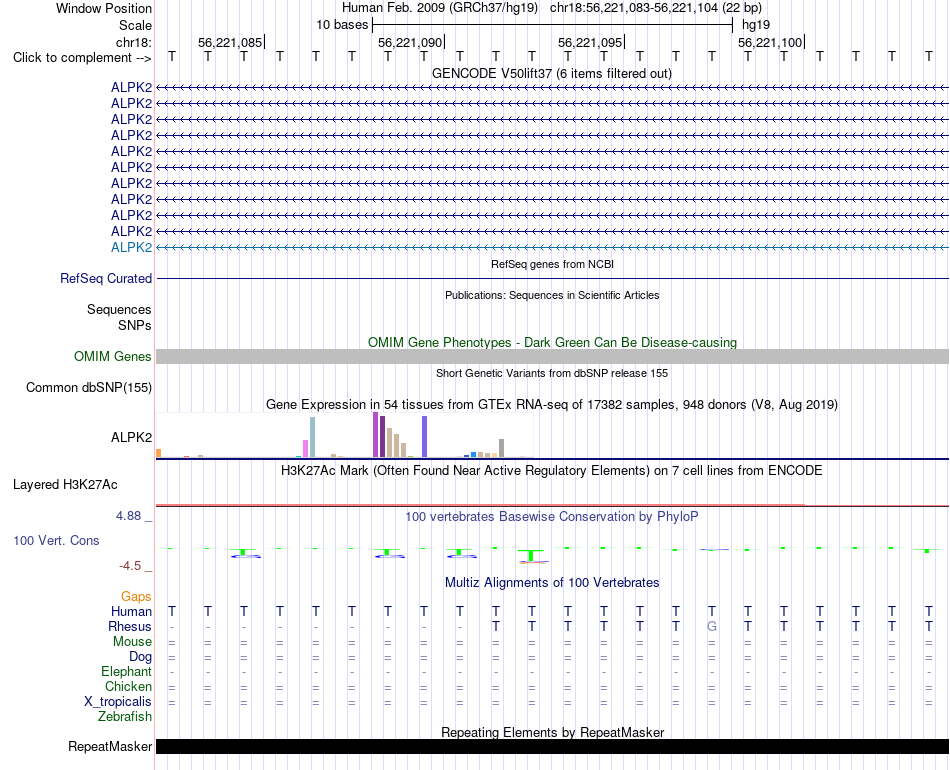
Task: Open '100 vertebrates Basewise Conservation by PhyloP' title
Action: coord(551,517)
